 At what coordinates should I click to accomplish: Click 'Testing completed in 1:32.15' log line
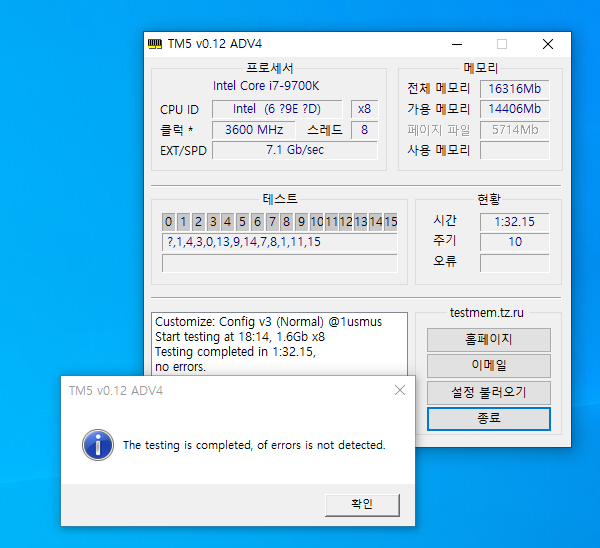tap(235, 352)
